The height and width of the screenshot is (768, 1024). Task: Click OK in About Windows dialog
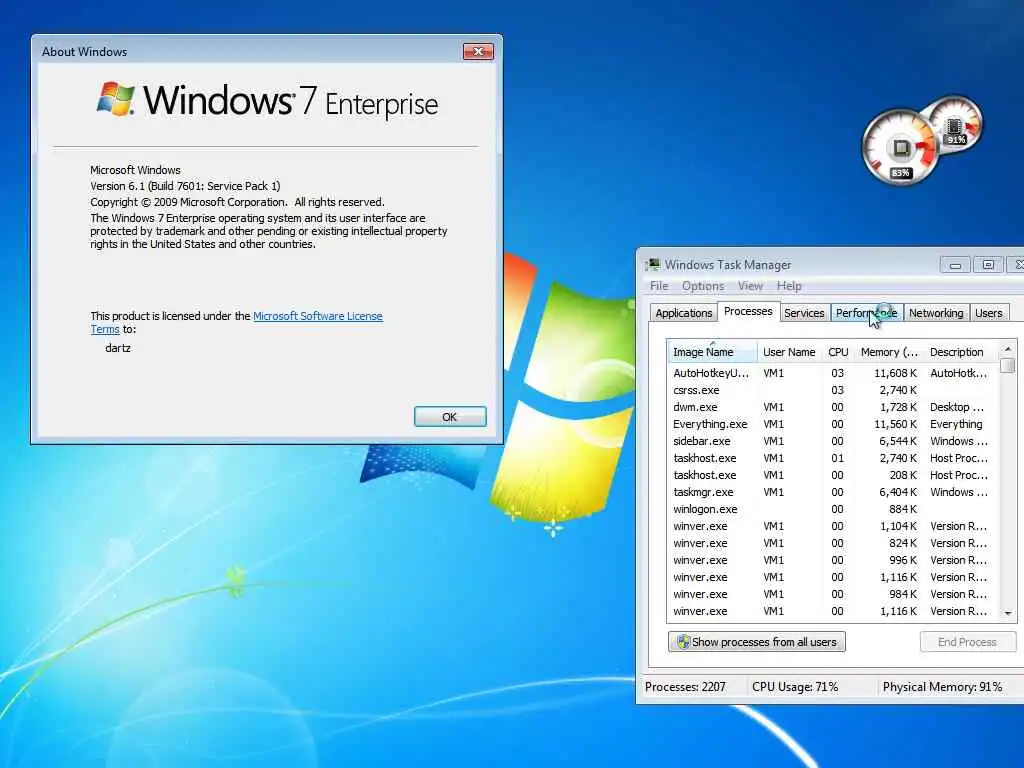[450, 417]
